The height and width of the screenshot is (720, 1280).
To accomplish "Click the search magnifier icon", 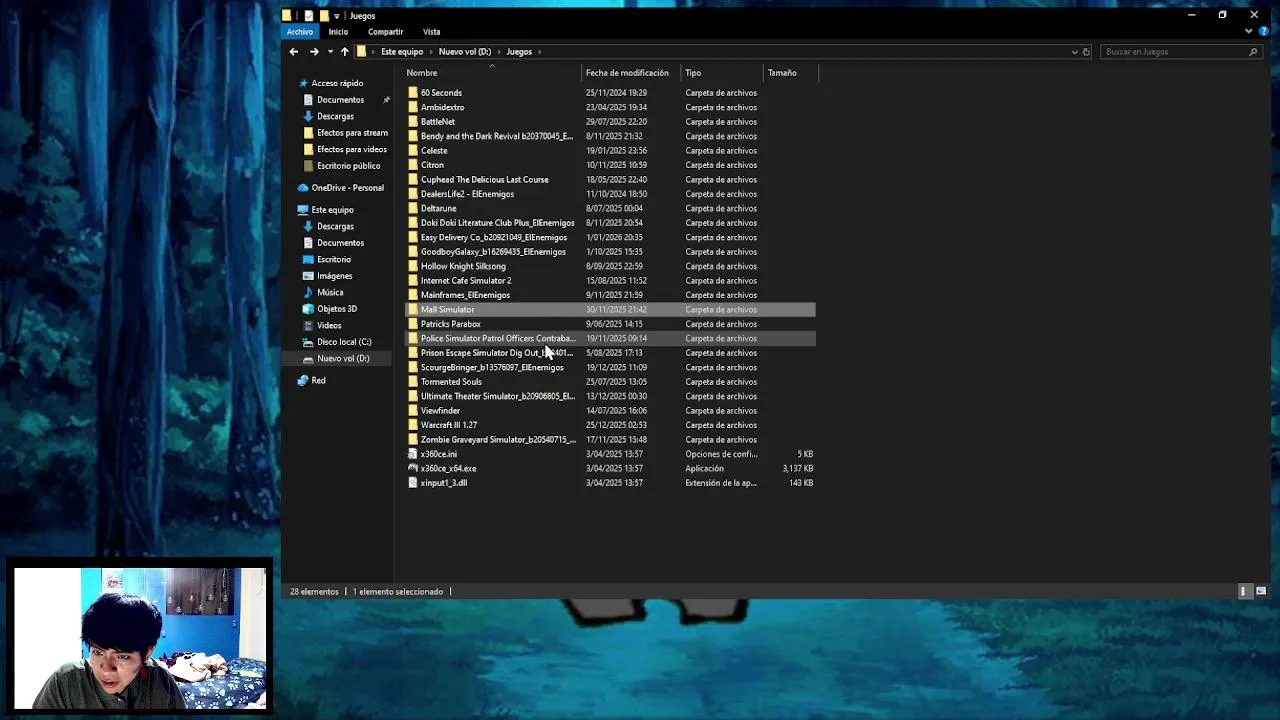I will click(x=1253, y=52).
